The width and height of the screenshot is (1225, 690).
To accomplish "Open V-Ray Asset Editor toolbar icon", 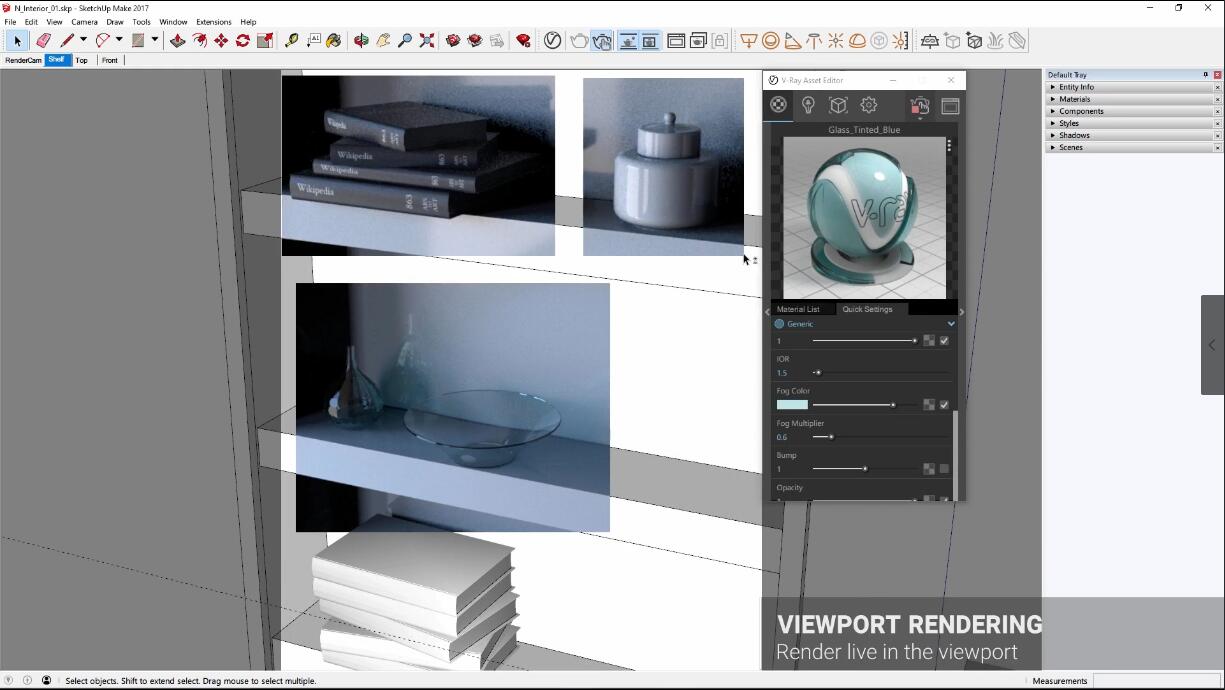I will pyautogui.click(x=552, y=41).
